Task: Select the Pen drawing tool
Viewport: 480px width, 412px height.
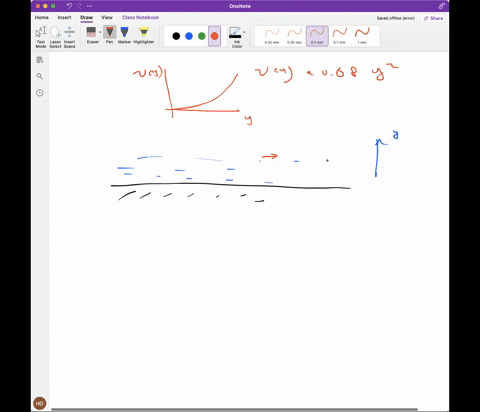Action: pyautogui.click(x=110, y=35)
